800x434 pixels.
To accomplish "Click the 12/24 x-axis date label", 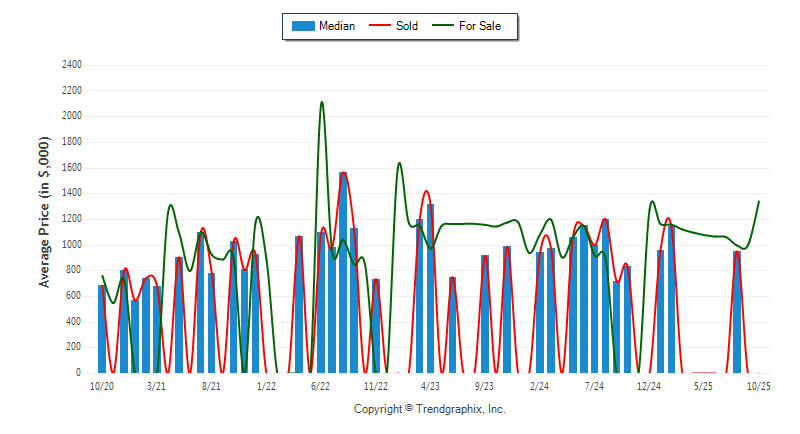I will pyautogui.click(x=649, y=386).
